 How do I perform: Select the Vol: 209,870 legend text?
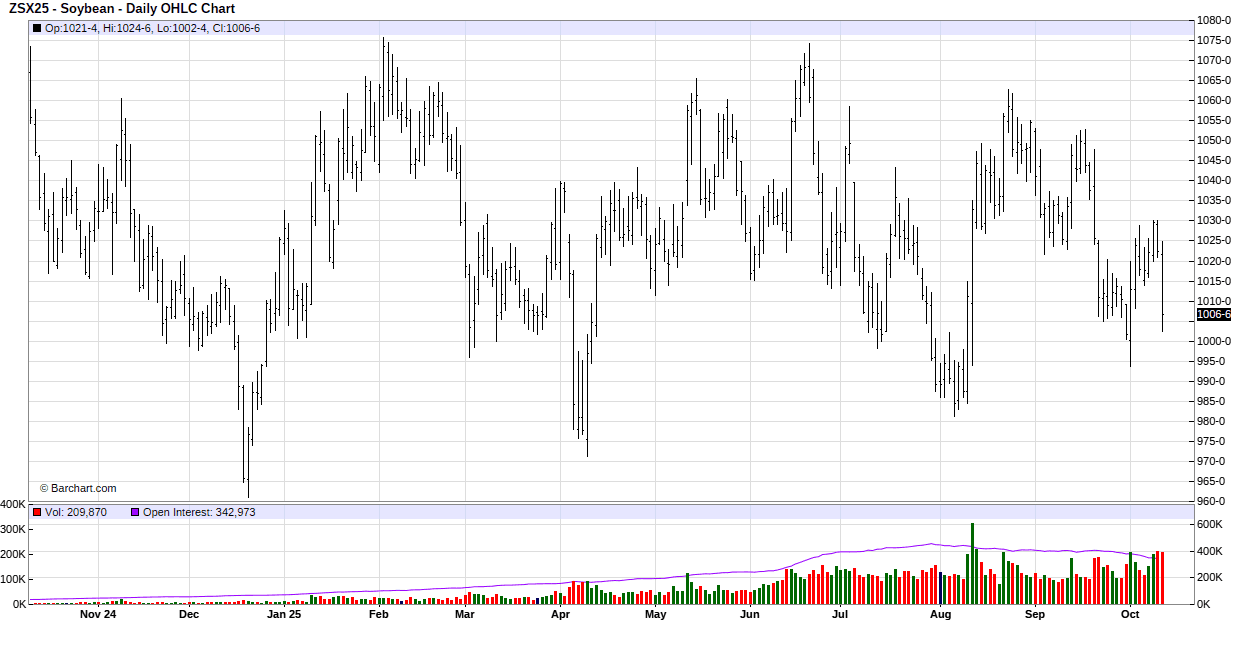pos(76,512)
